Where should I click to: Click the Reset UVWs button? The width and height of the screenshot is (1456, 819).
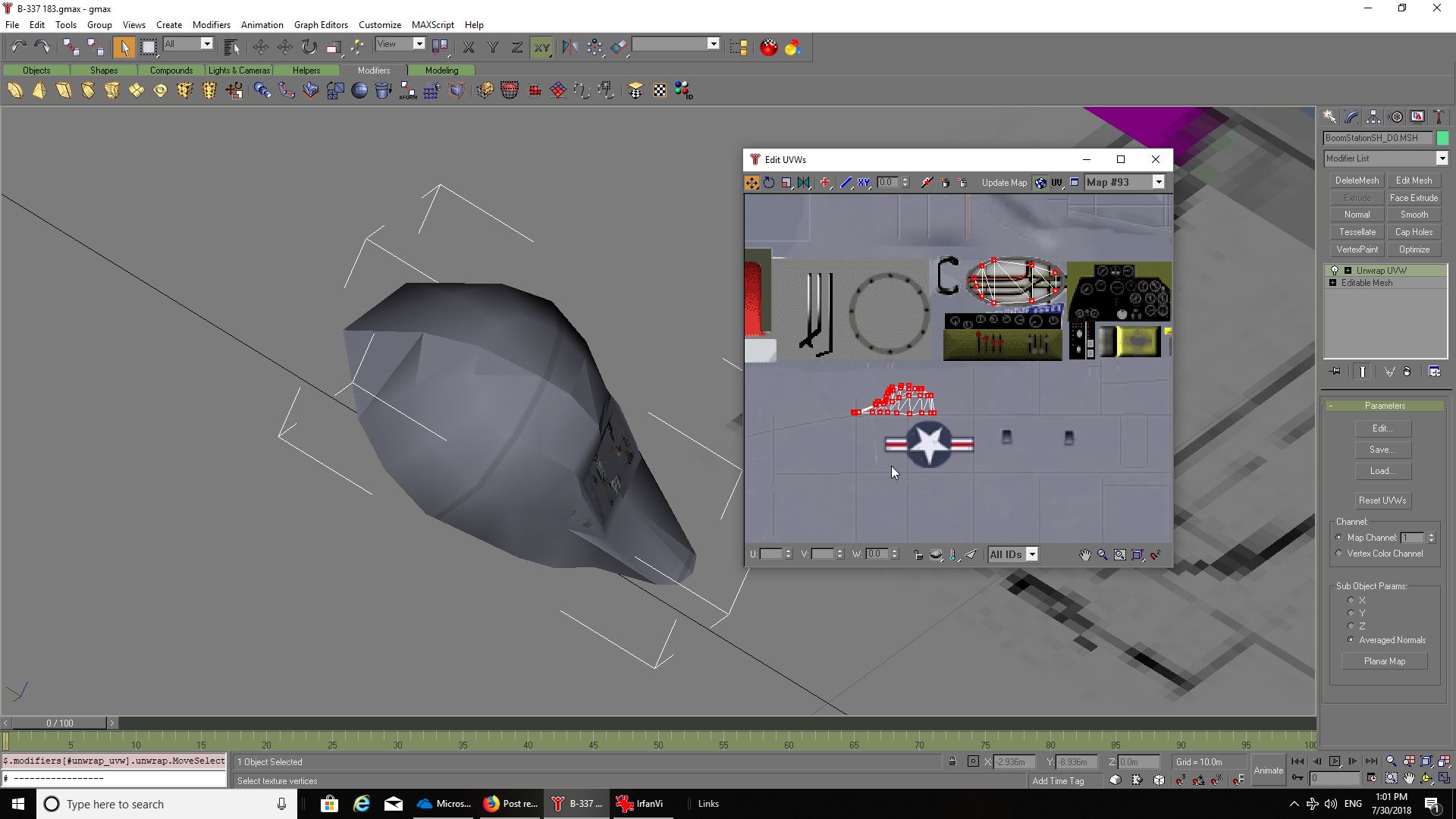(1382, 500)
